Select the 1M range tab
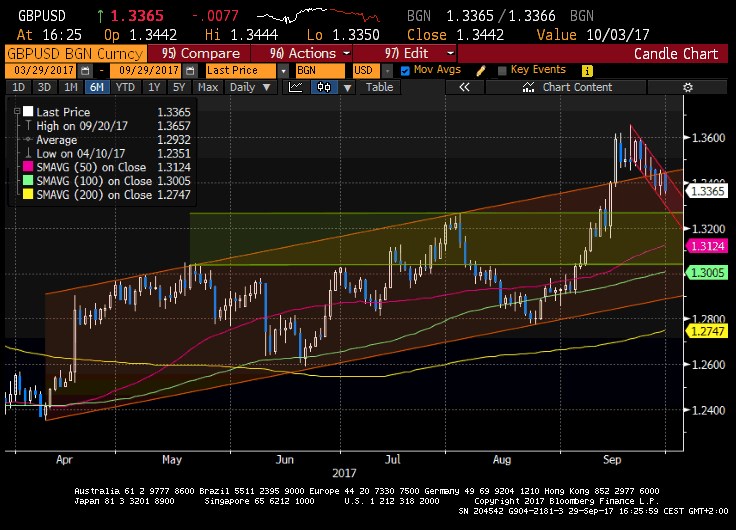 [x=70, y=87]
